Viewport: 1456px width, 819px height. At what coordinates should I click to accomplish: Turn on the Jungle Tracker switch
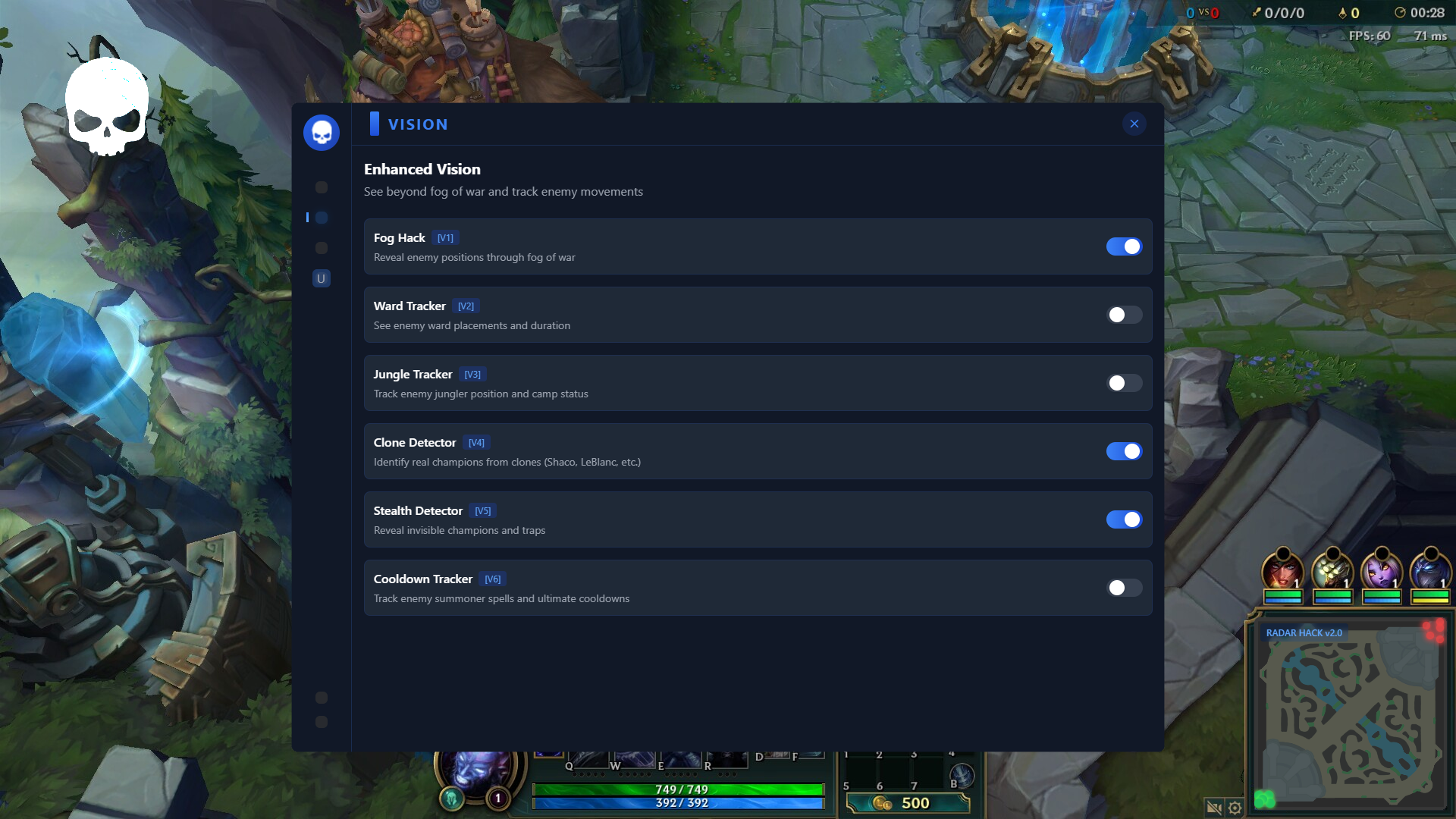click(1124, 383)
